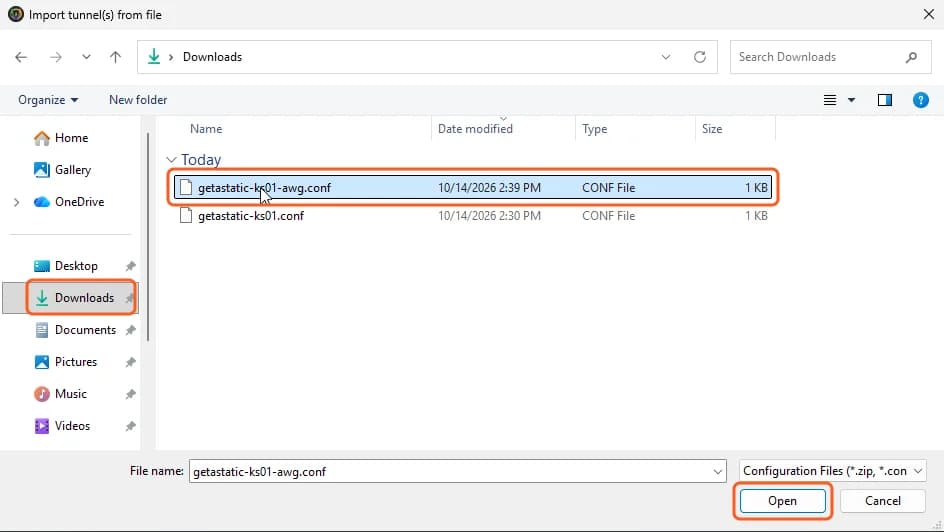Click 10/14/2026 2:30 PM date cell
Screen dimensions: 944x532
click(x=489, y=215)
